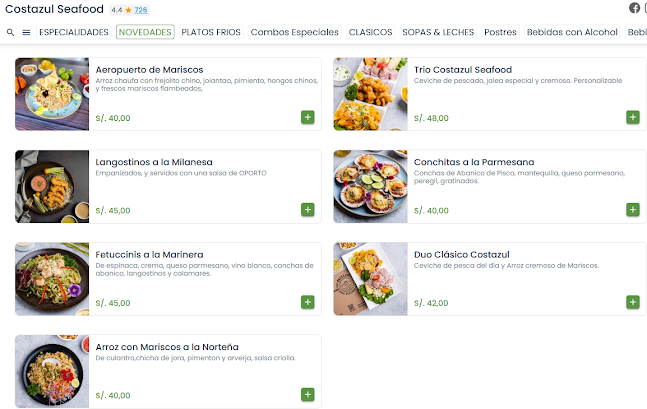Go to the PLATOS FRIOS tab
The image size is (647, 409).
[x=211, y=32]
